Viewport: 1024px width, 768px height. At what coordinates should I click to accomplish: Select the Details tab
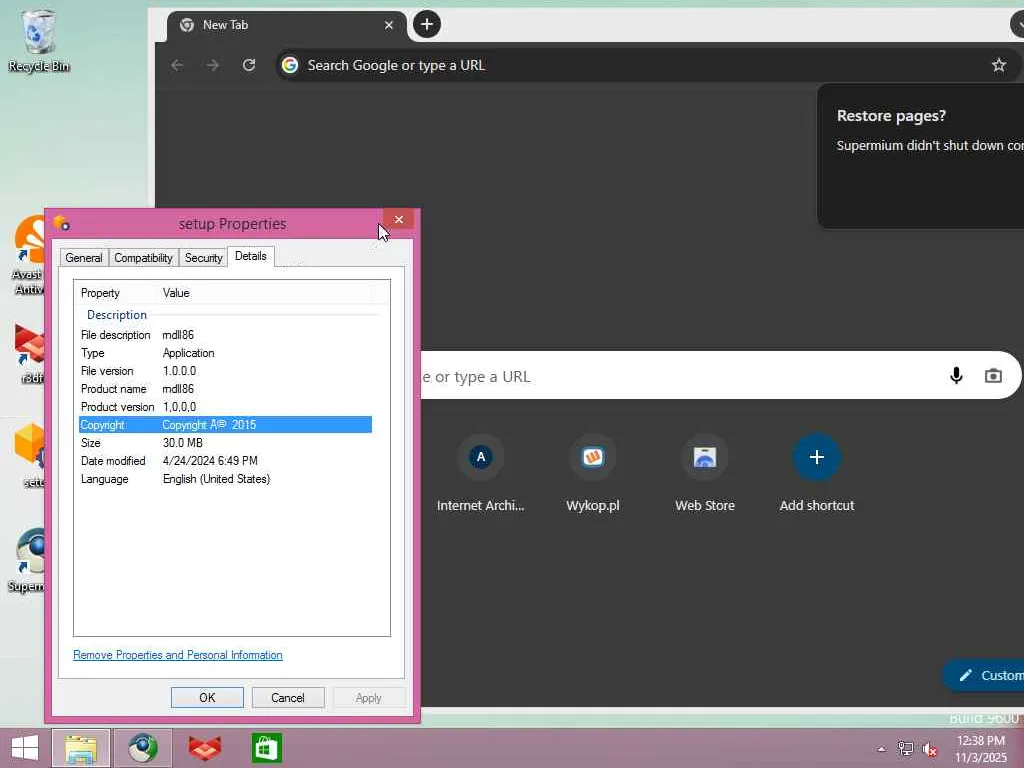[x=251, y=256]
